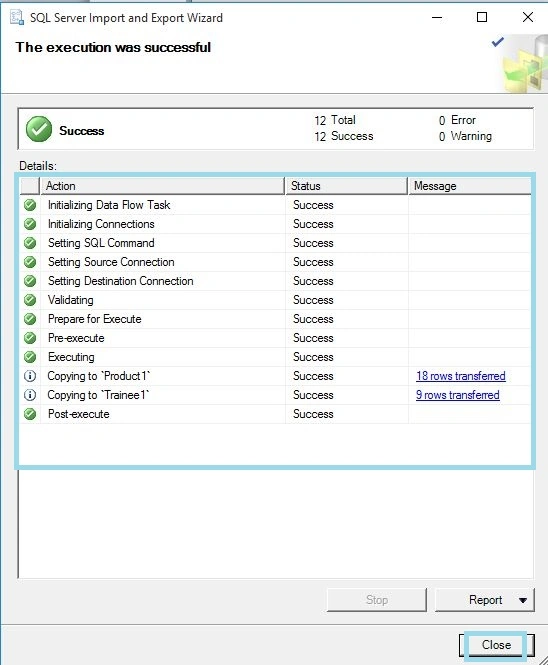Click the large green Success checkmark icon
The image size is (548, 665).
39,129
